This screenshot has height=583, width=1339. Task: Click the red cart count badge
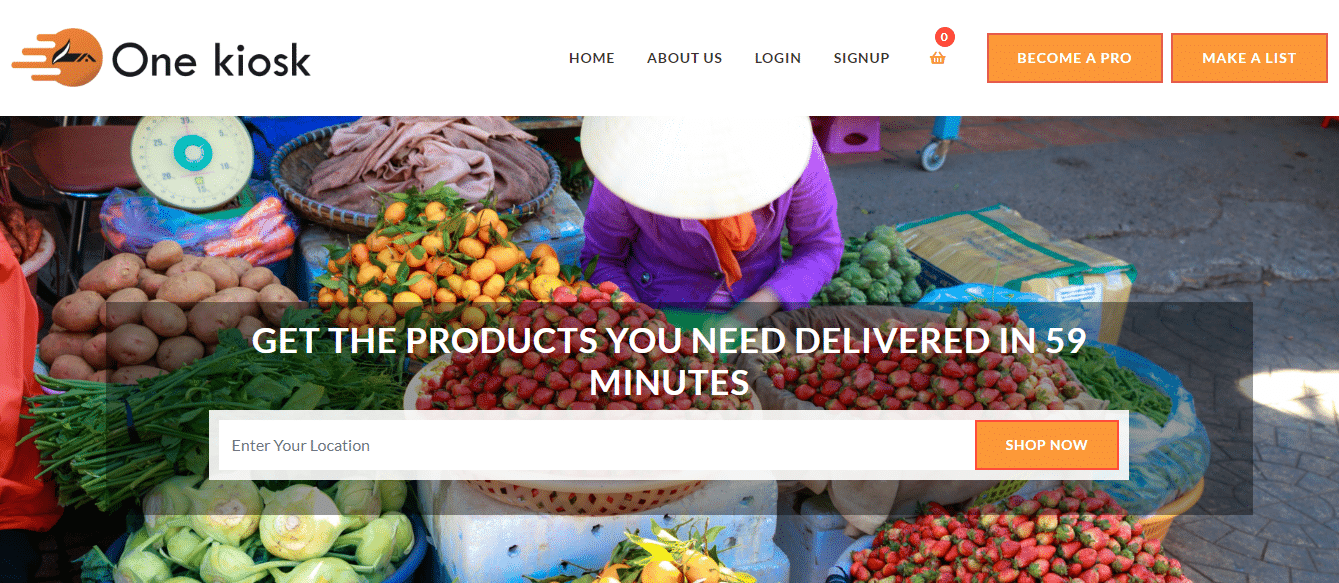coord(945,37)
